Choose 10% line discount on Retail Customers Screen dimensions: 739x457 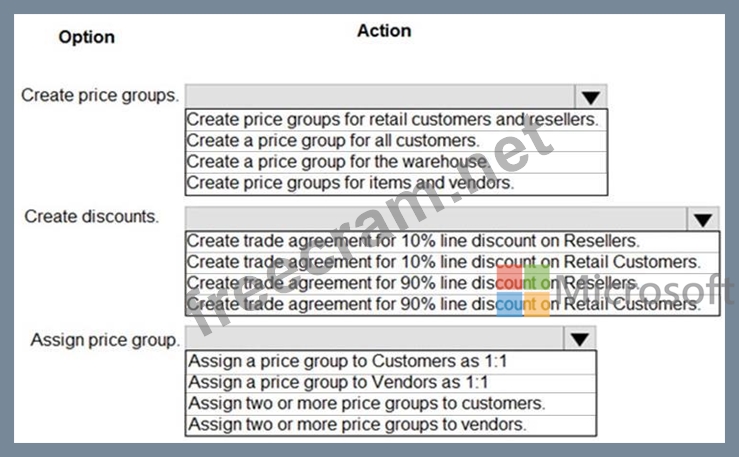point(442,262)
